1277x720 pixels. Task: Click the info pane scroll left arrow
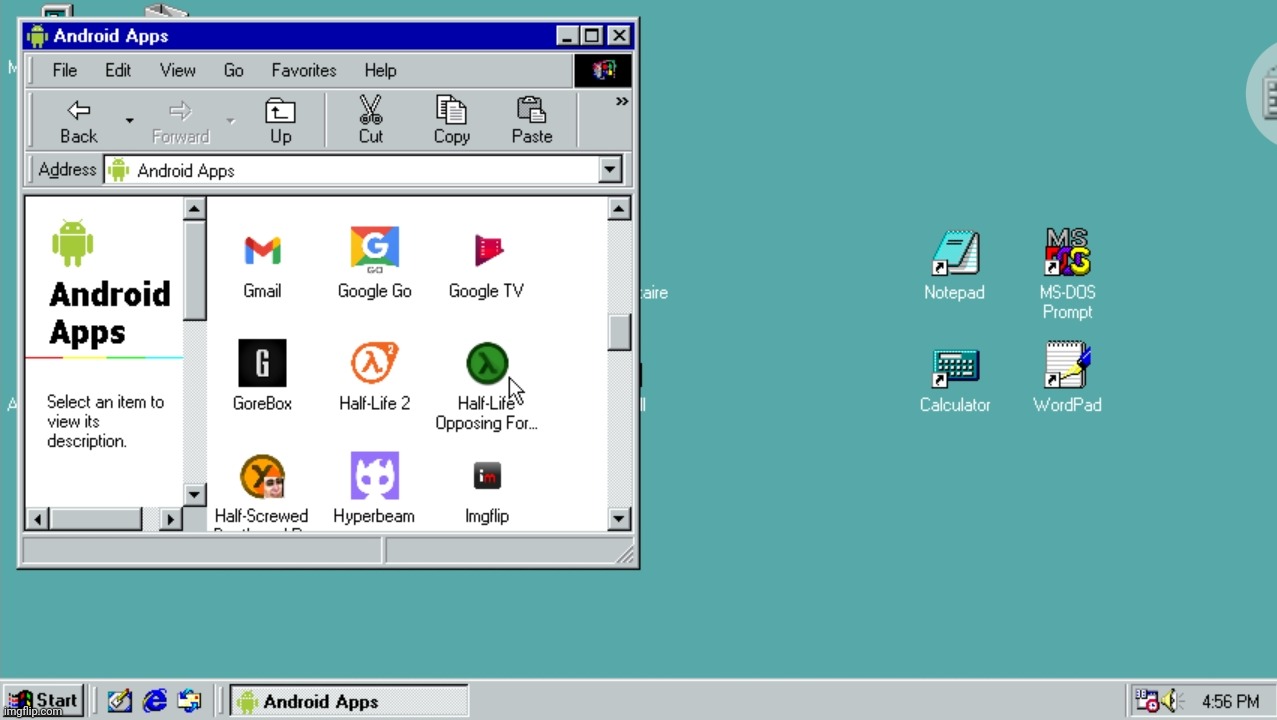click(x=37, y=518)
